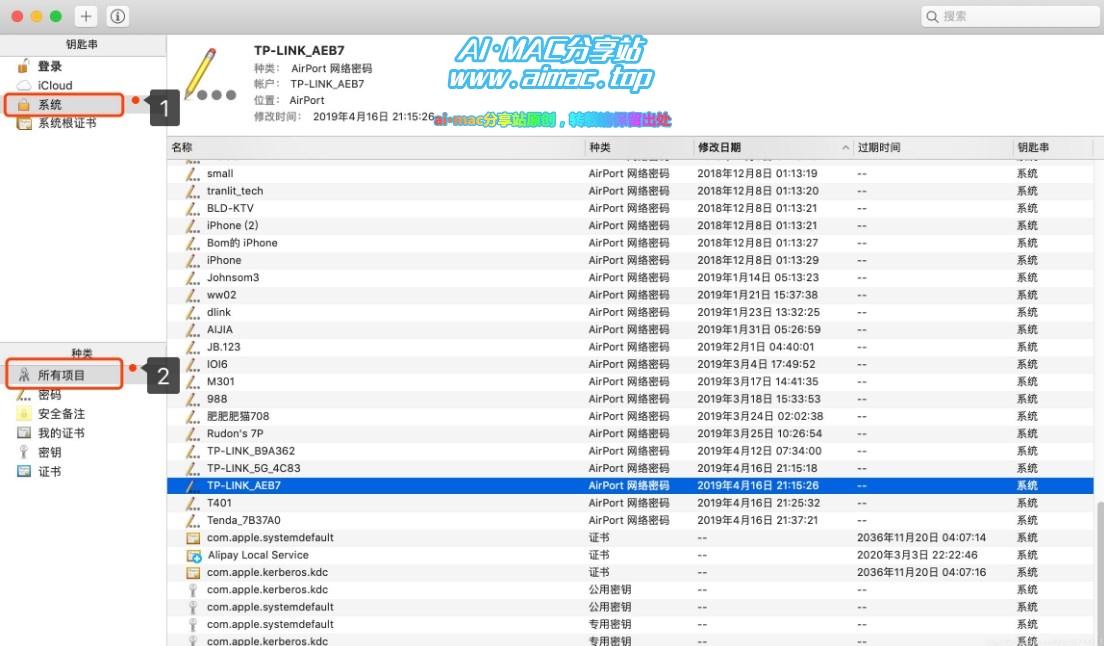Viewport: 1104px width, 646px height.
Task: Click the Alipay Local Service certificate icon
Action: tap(193, 555)
